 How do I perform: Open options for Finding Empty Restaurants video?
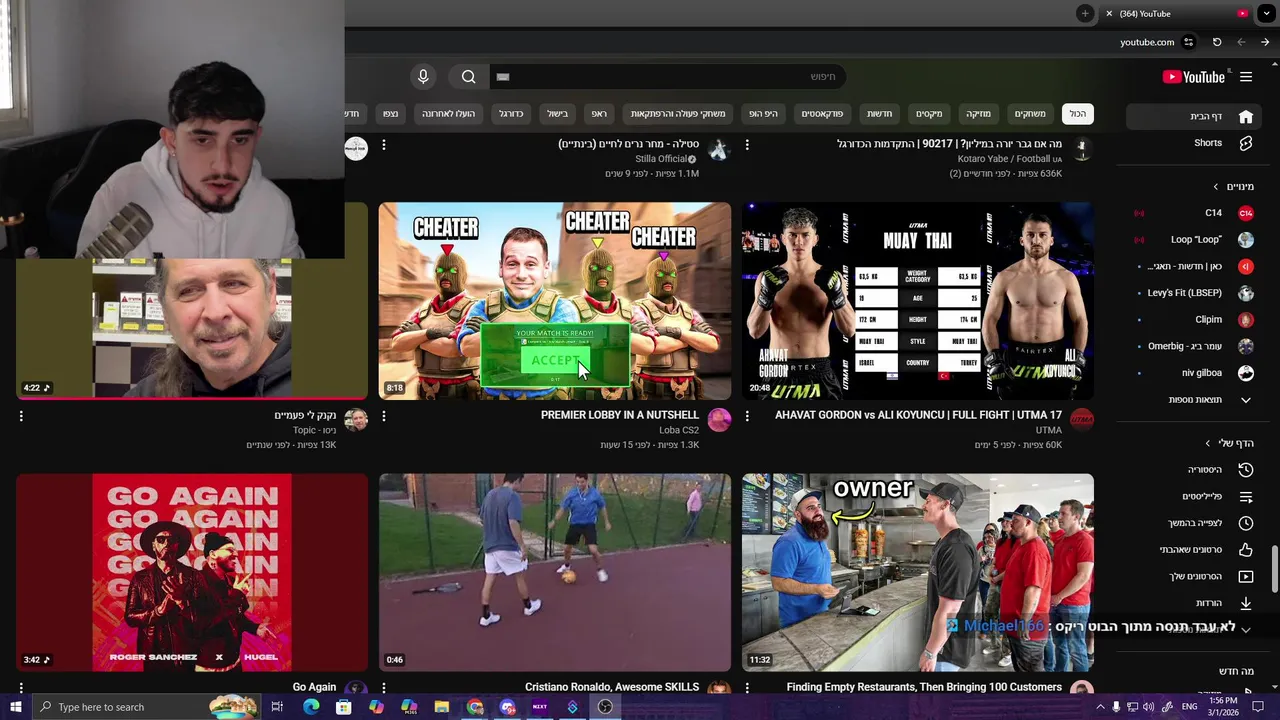(x=747, y=688)
